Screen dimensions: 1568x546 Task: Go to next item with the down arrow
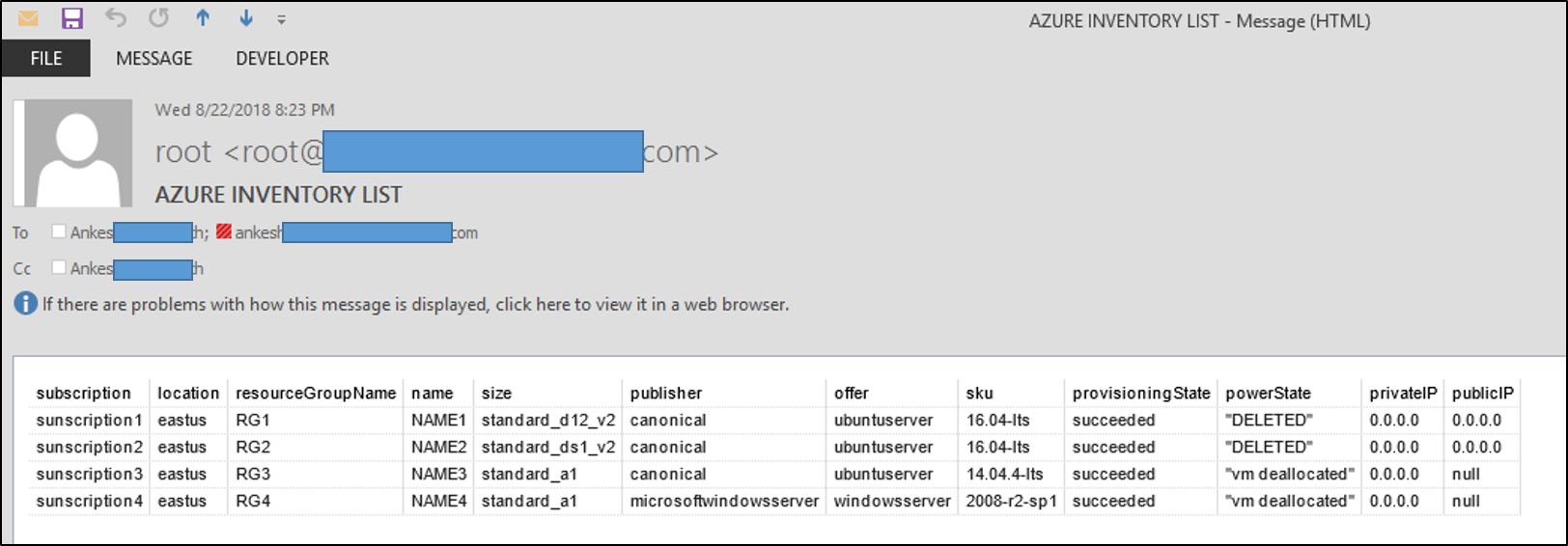(x=246, y=18)
